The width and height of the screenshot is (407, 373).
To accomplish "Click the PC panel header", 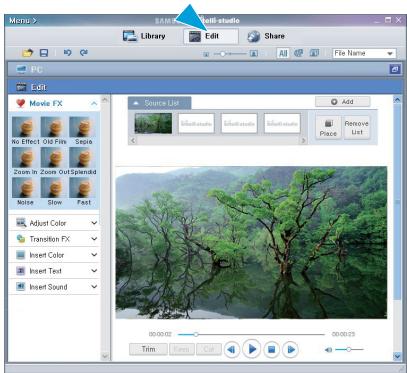I will [205, 69].
